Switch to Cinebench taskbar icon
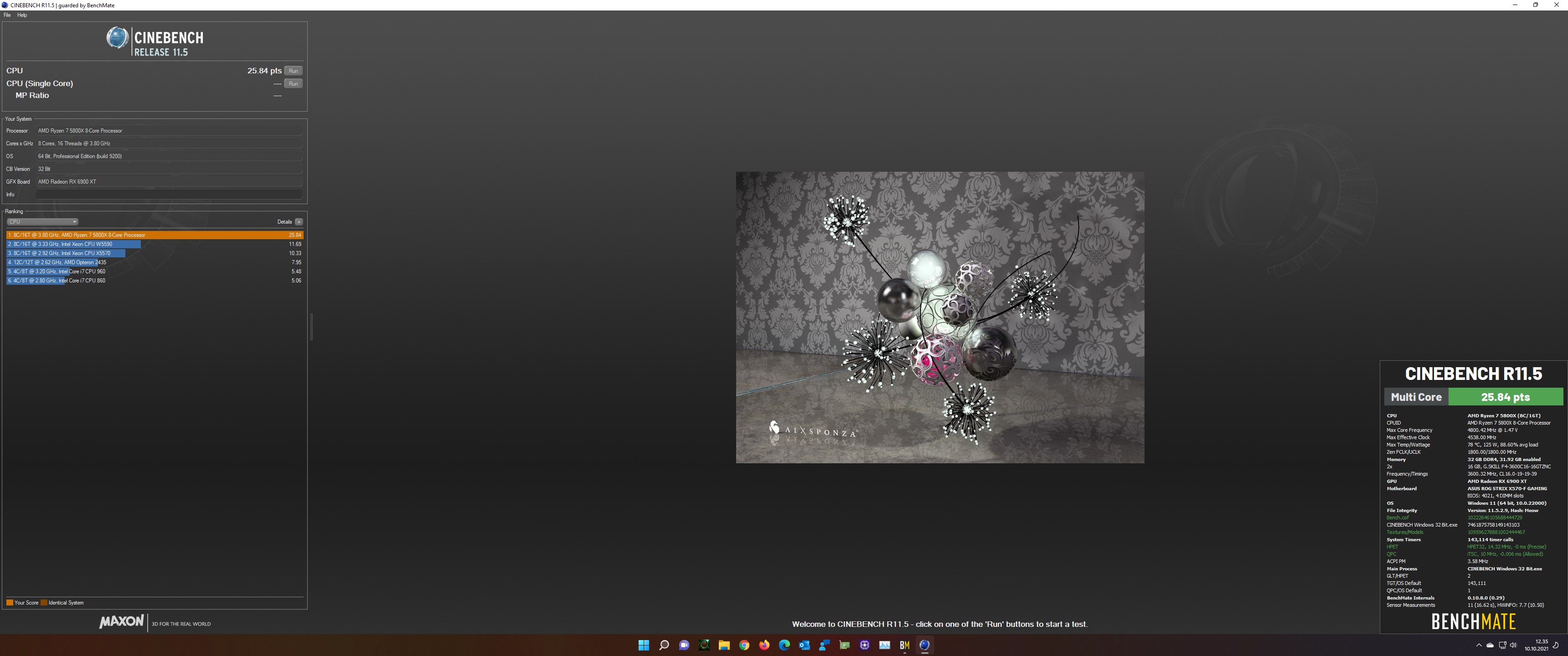1568x656 pixels. pyautogui.click(x=924, y=645)
